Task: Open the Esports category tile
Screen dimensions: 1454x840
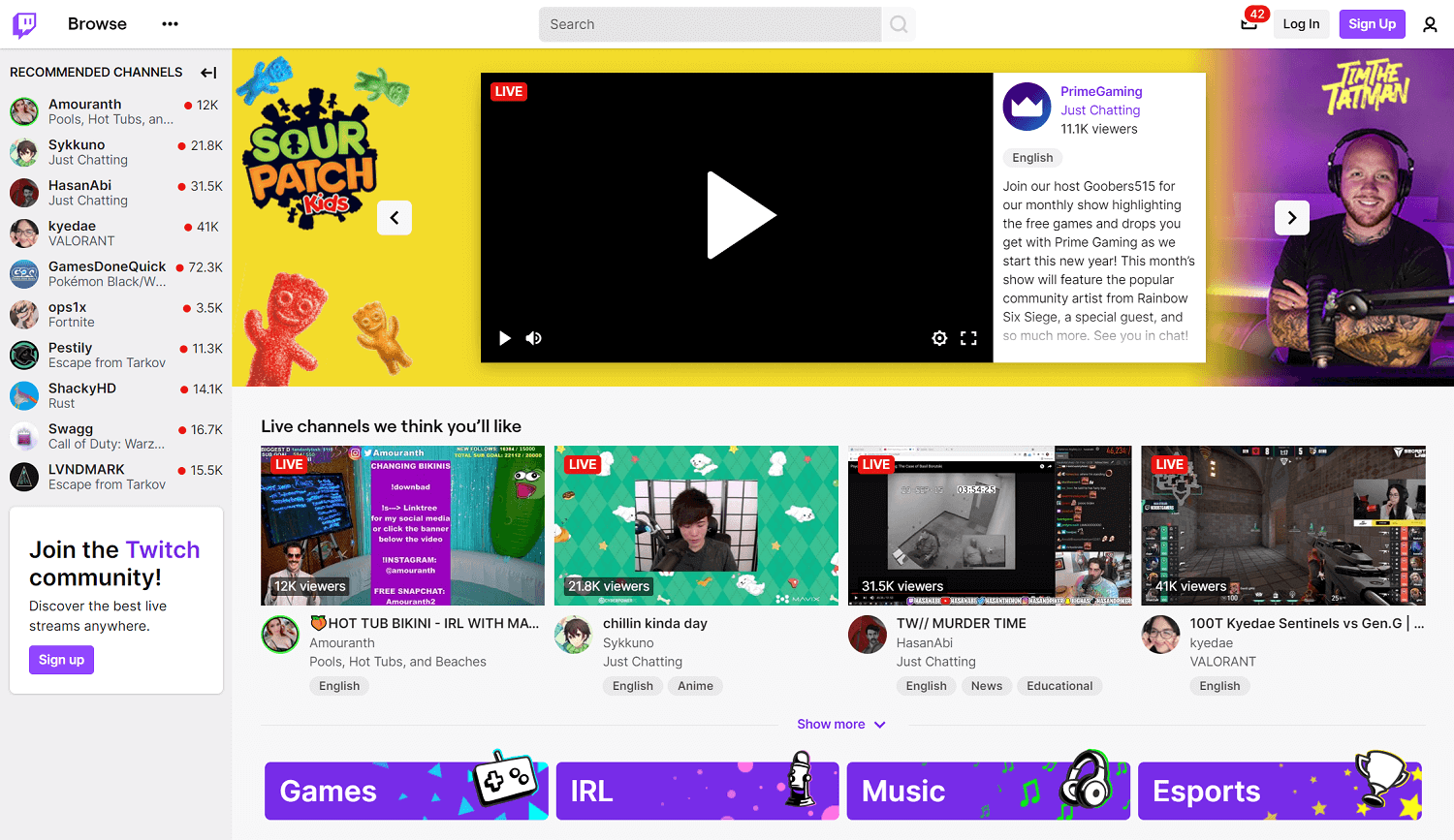Action: (1280, 791)
